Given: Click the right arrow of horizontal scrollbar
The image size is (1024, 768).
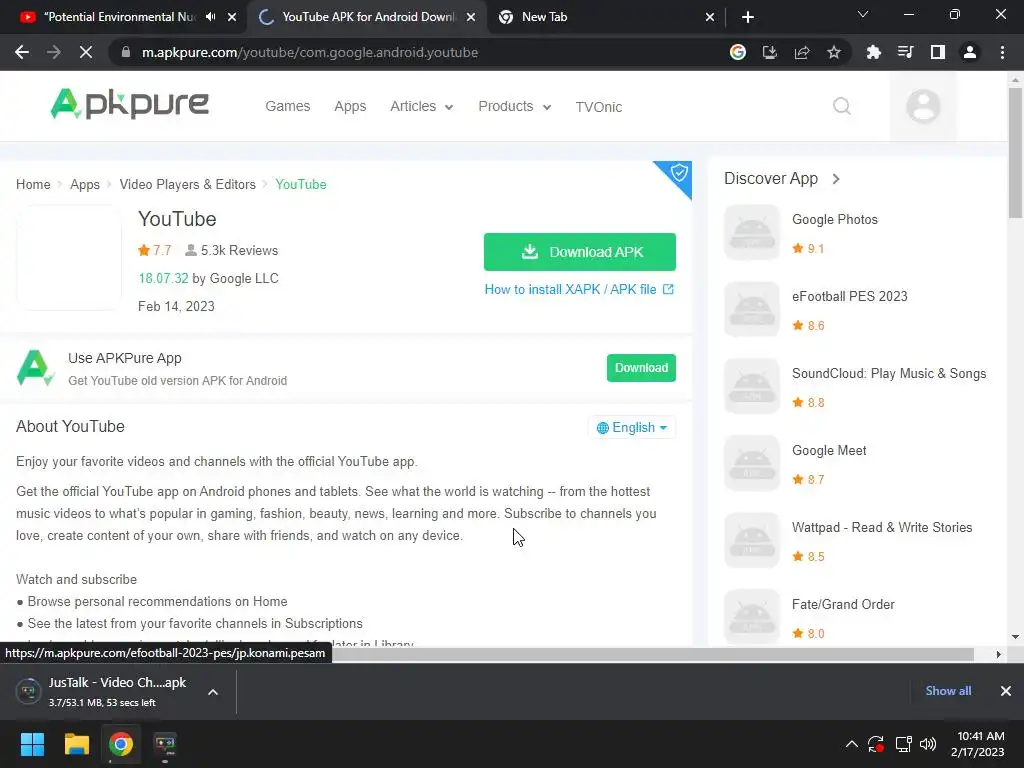Looking at the screenshot, I should (998, 654).
